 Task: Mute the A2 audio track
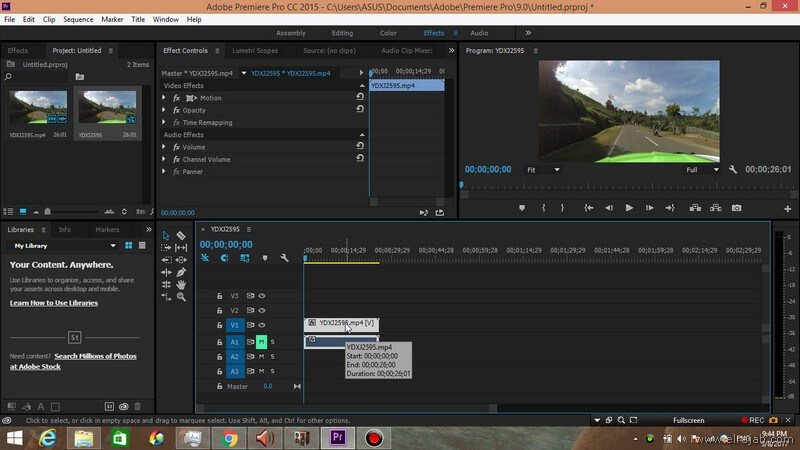261,356
